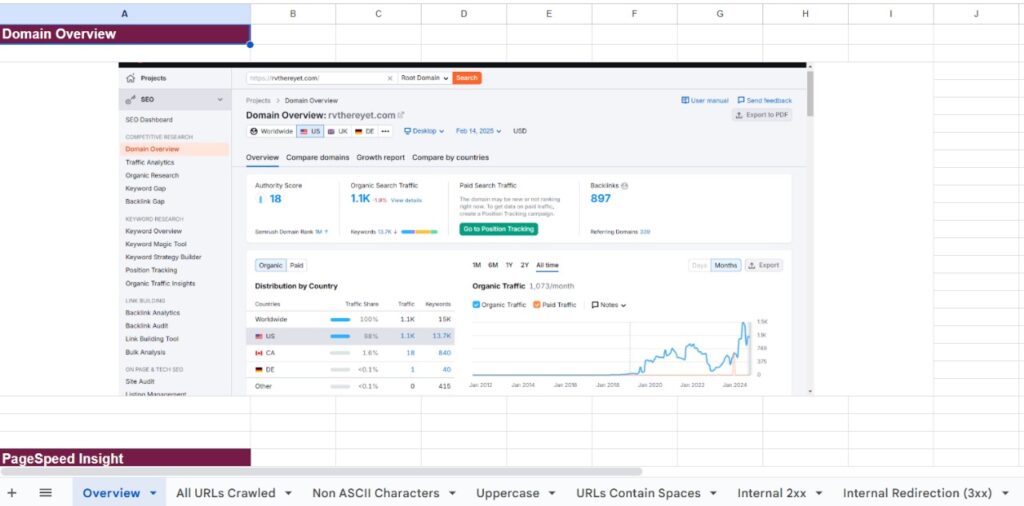Open the Root Domain dropdown
This screenshot has width=1024, height=506.
click(x=424, y=78)
